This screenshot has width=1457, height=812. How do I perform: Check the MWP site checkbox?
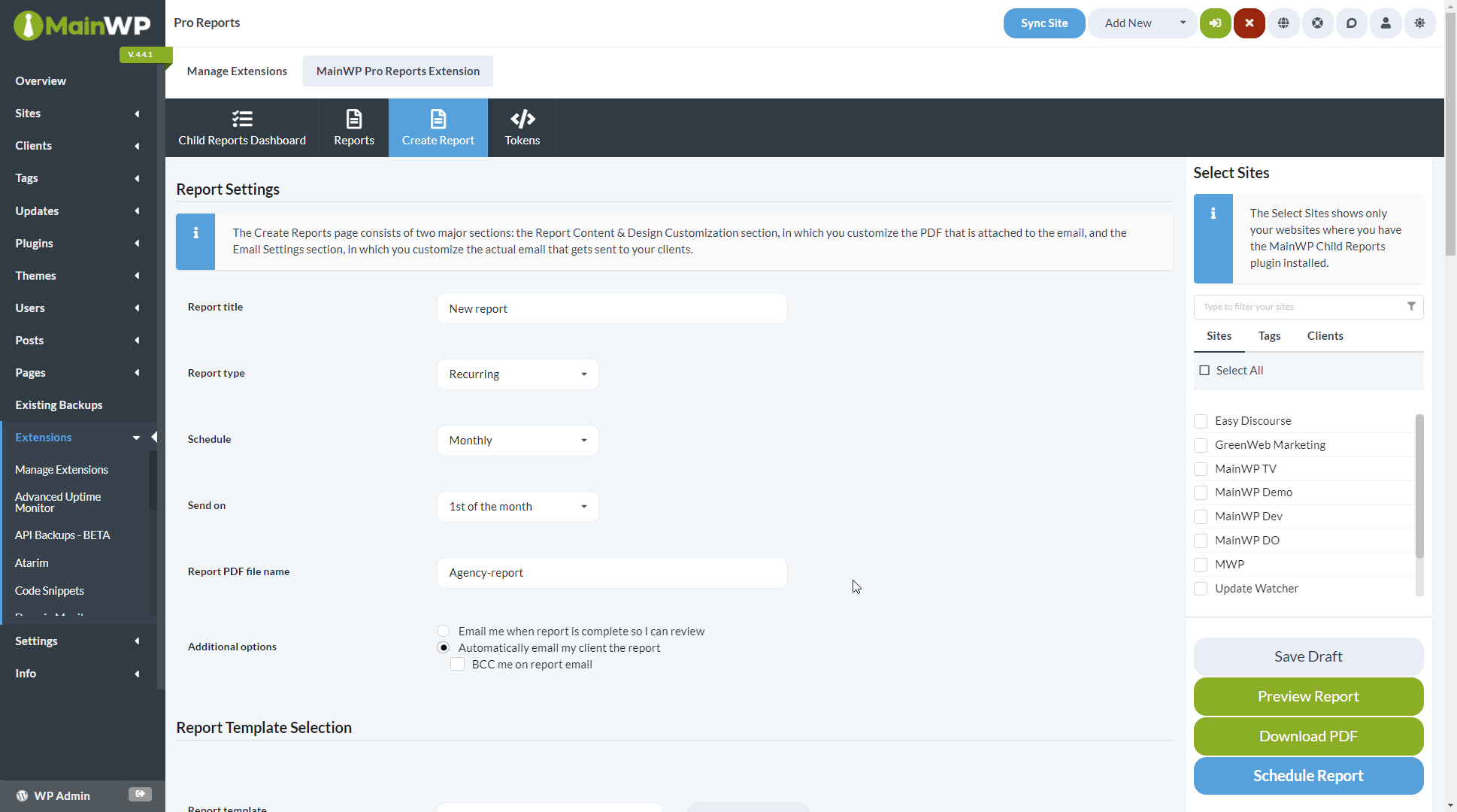(x=1201, y=565)
